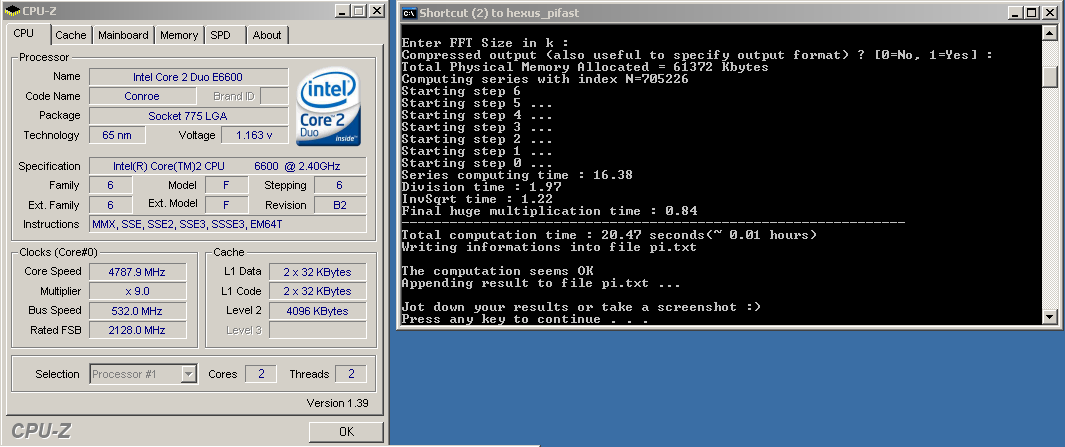Click the Core Speed value '4787.9 MHz'

(137, 272)
